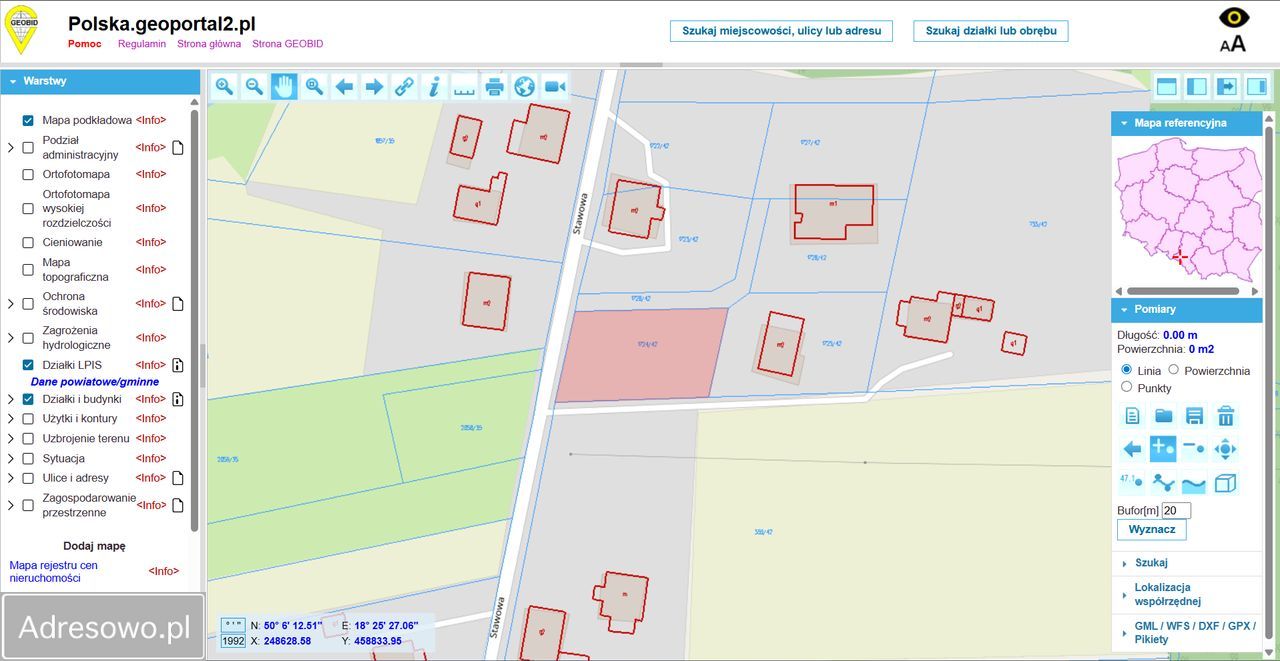Image resolution: width=1280 pixels, height=661 pixels.
Task: Activate the pan hand tool
Action: [x=284, y=87]
